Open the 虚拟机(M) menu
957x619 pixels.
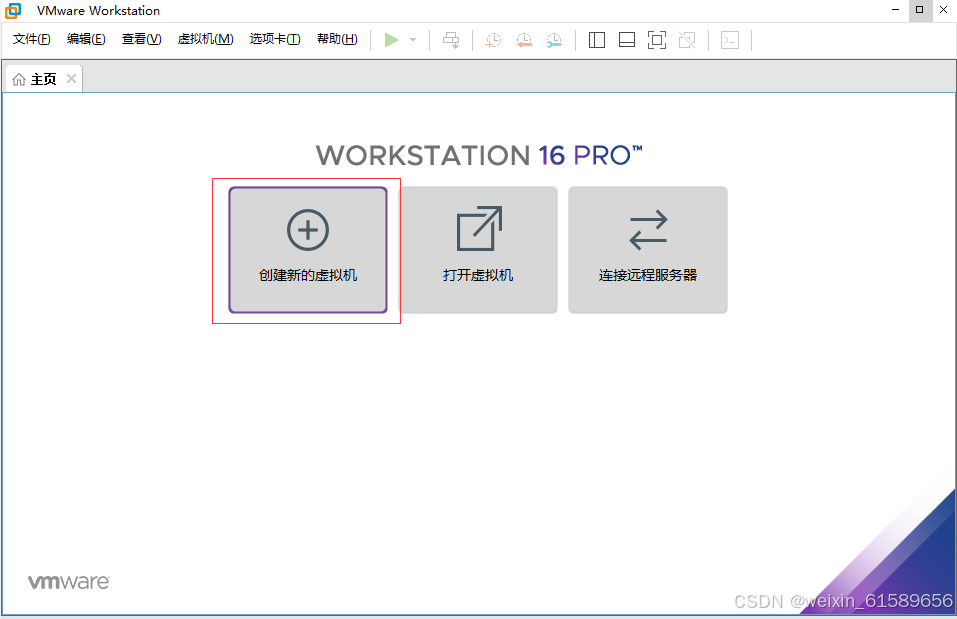pos(206,39)
